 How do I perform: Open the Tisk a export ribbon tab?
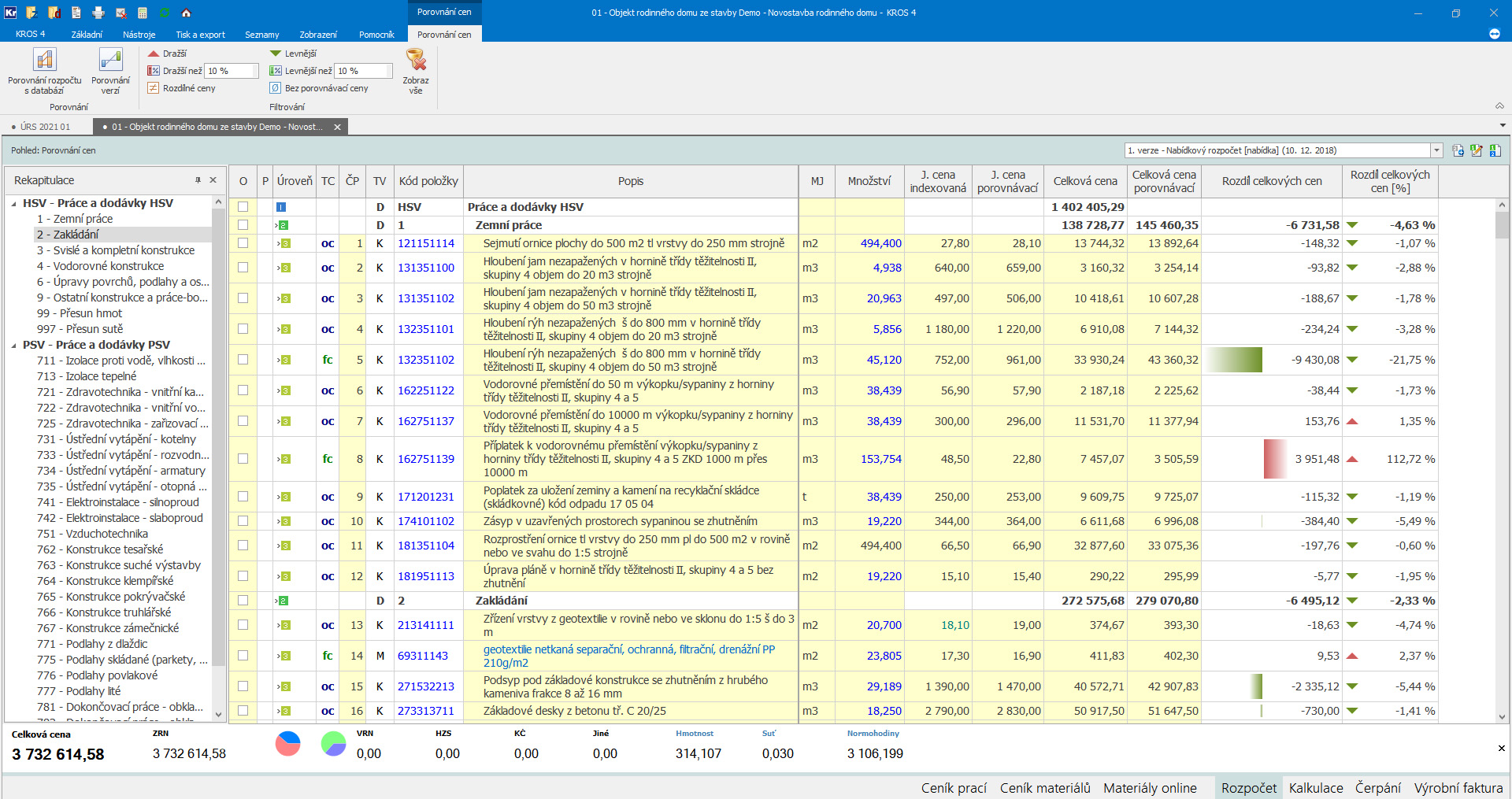coord(200,35)
